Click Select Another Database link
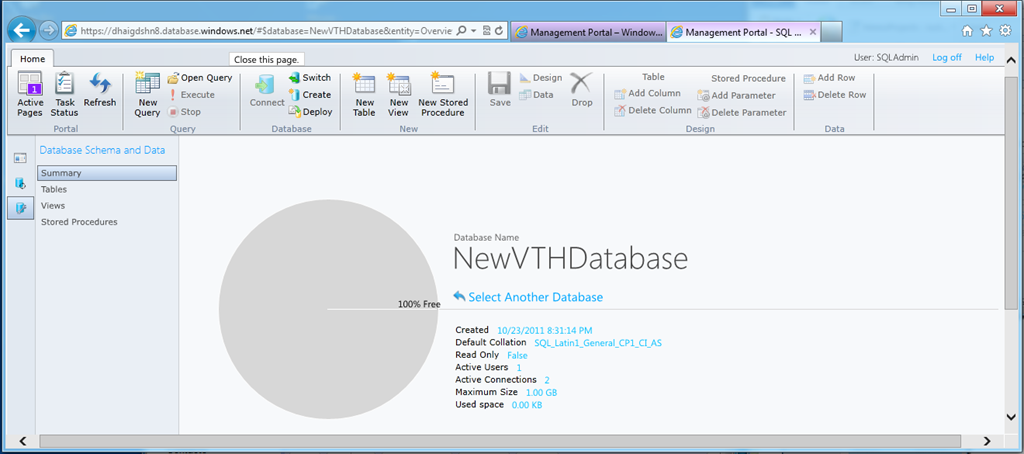This screenshot has width=1024, height=454. 528,297
